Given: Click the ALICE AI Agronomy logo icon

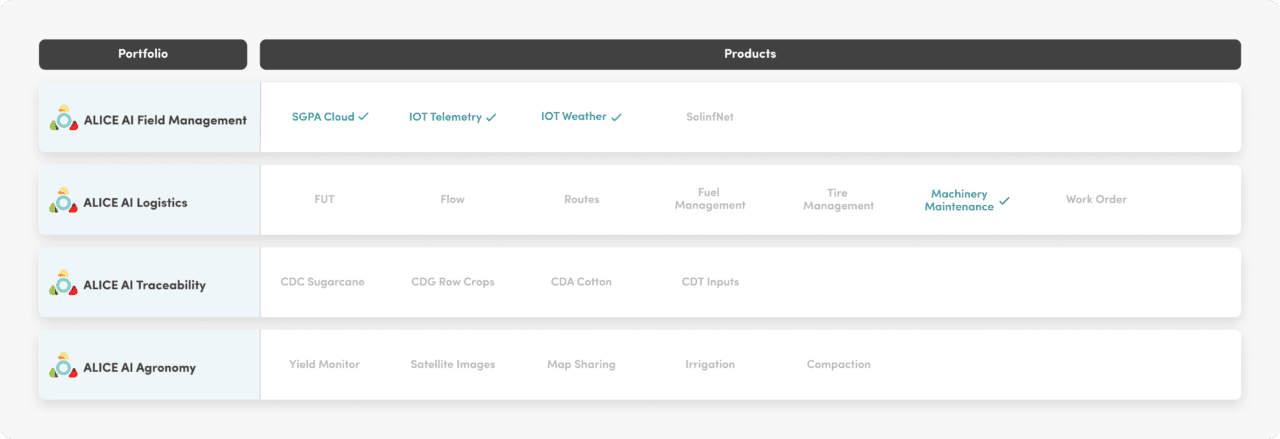Looking at the screenshot, I should 64,366.
